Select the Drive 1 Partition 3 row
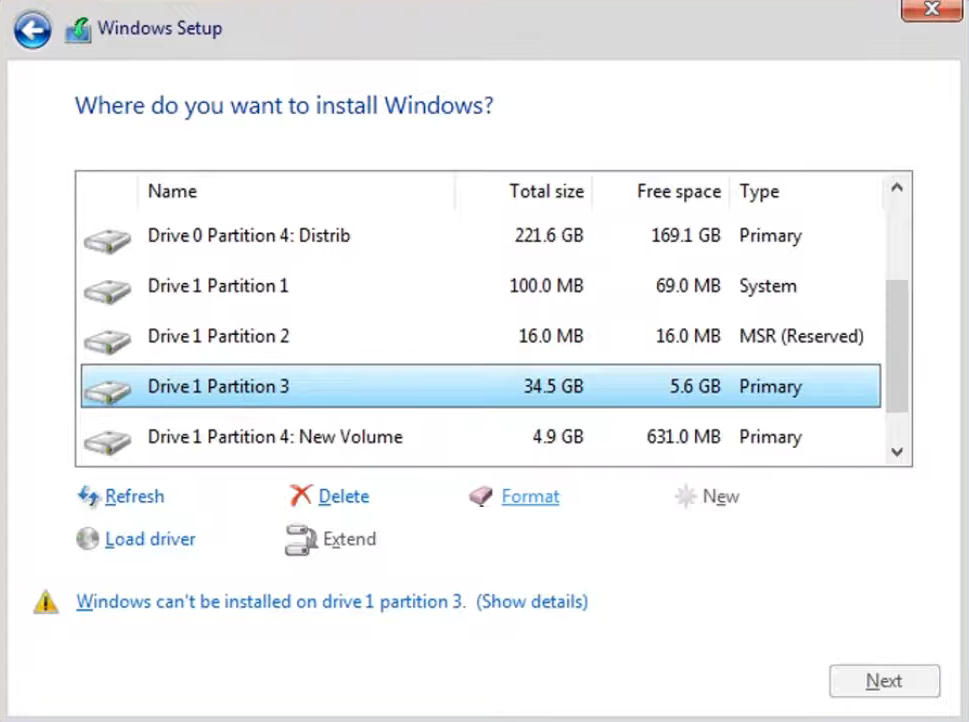This screenshot has height=722, width=969. 481,386
